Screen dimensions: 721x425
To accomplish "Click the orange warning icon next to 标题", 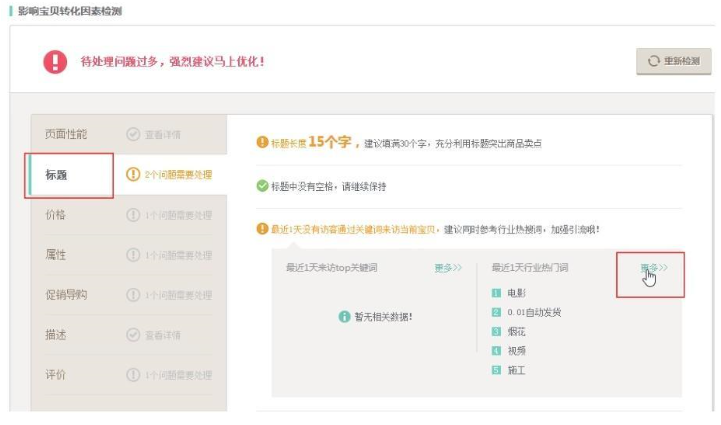I will point(133,175).
